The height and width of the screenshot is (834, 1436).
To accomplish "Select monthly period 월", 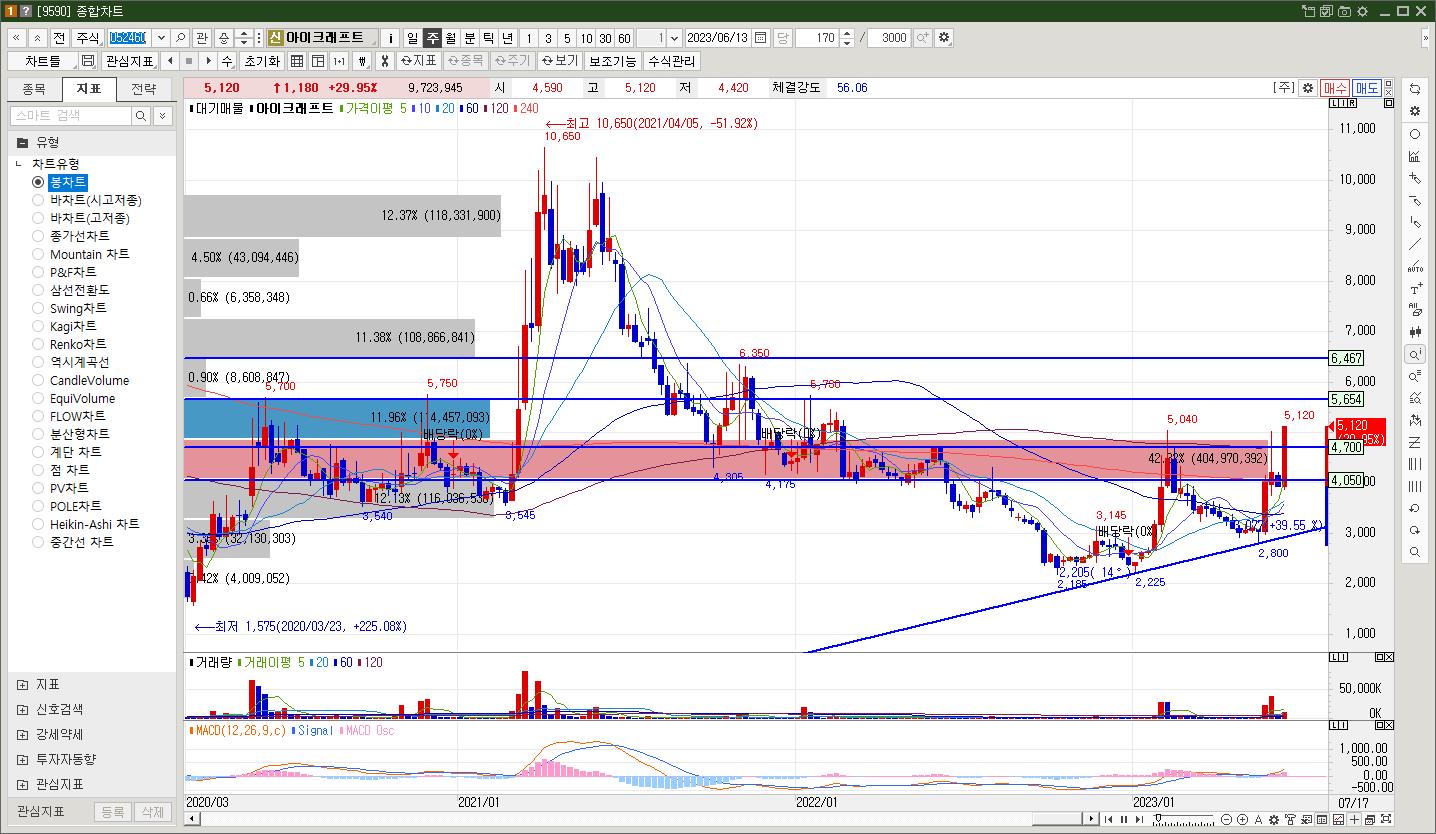I will [x=451, y=37].
